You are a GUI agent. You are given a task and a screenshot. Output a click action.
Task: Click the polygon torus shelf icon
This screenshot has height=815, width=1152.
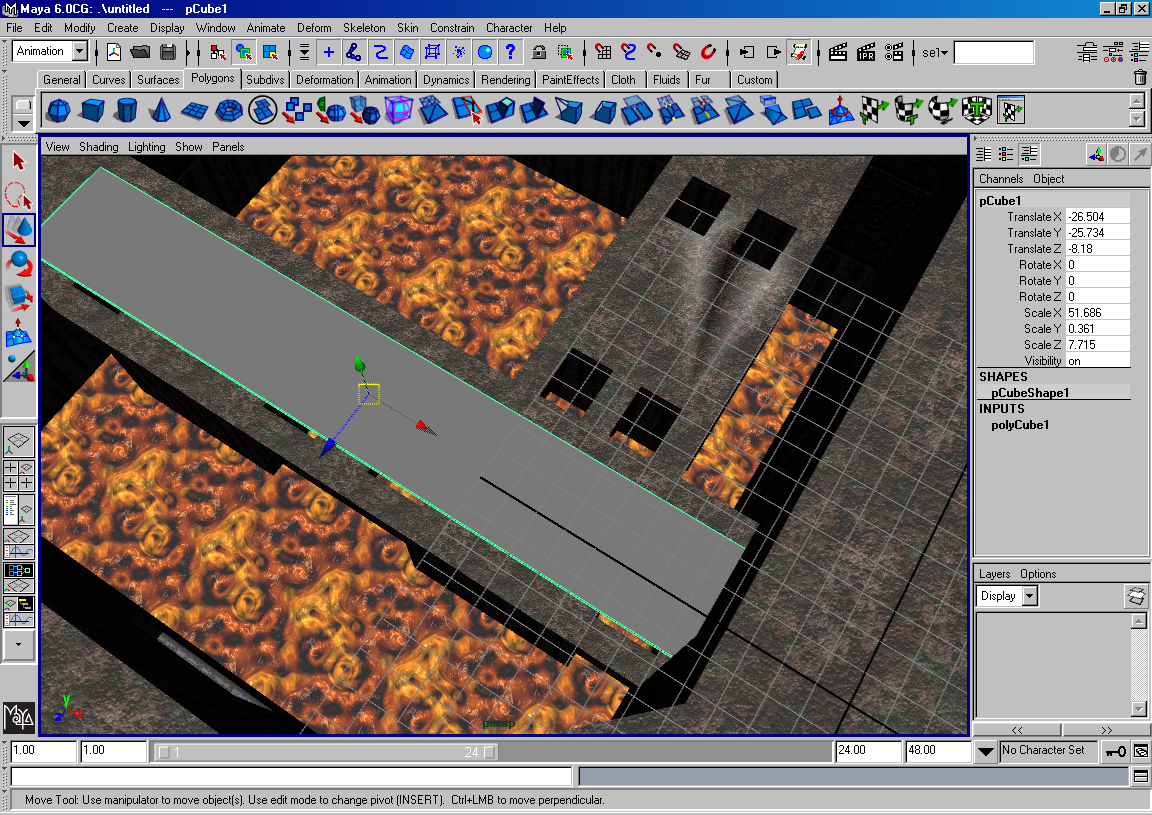[x=229, y=109]
